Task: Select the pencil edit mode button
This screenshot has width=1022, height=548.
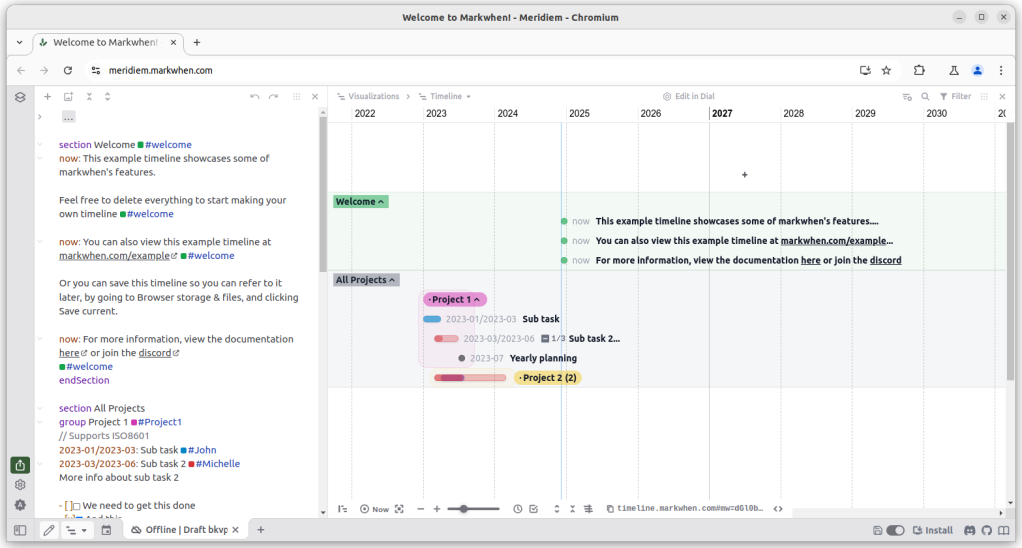Action: [49, 530]
